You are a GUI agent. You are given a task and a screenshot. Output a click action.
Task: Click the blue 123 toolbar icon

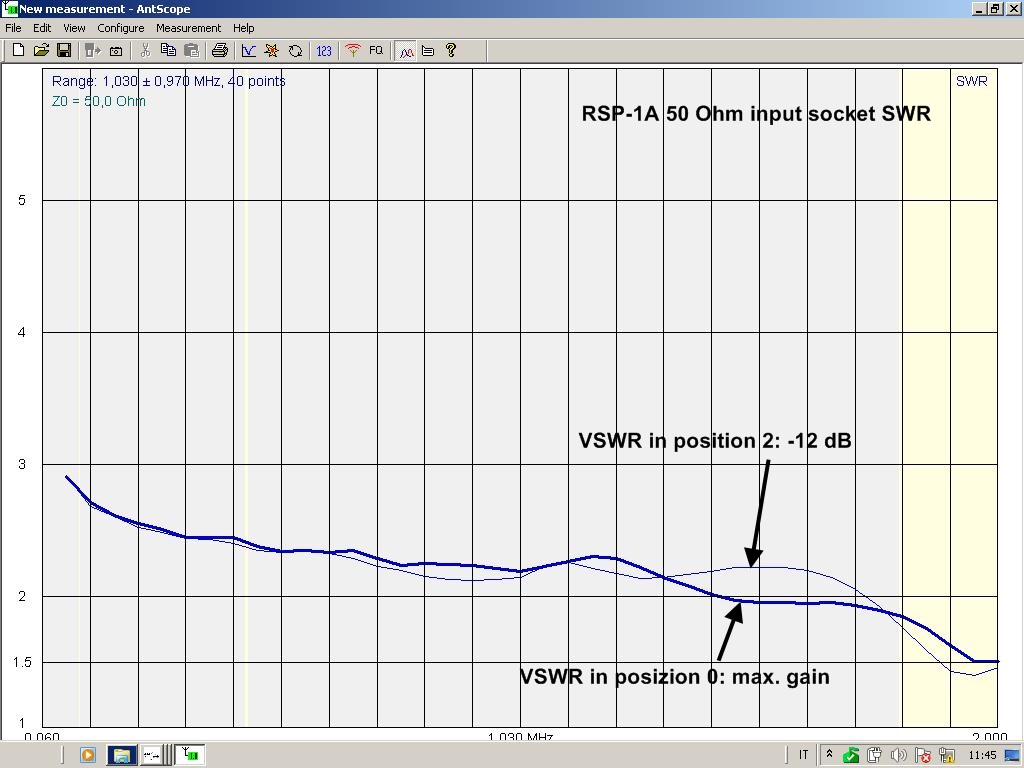click(x=324, y=50)
